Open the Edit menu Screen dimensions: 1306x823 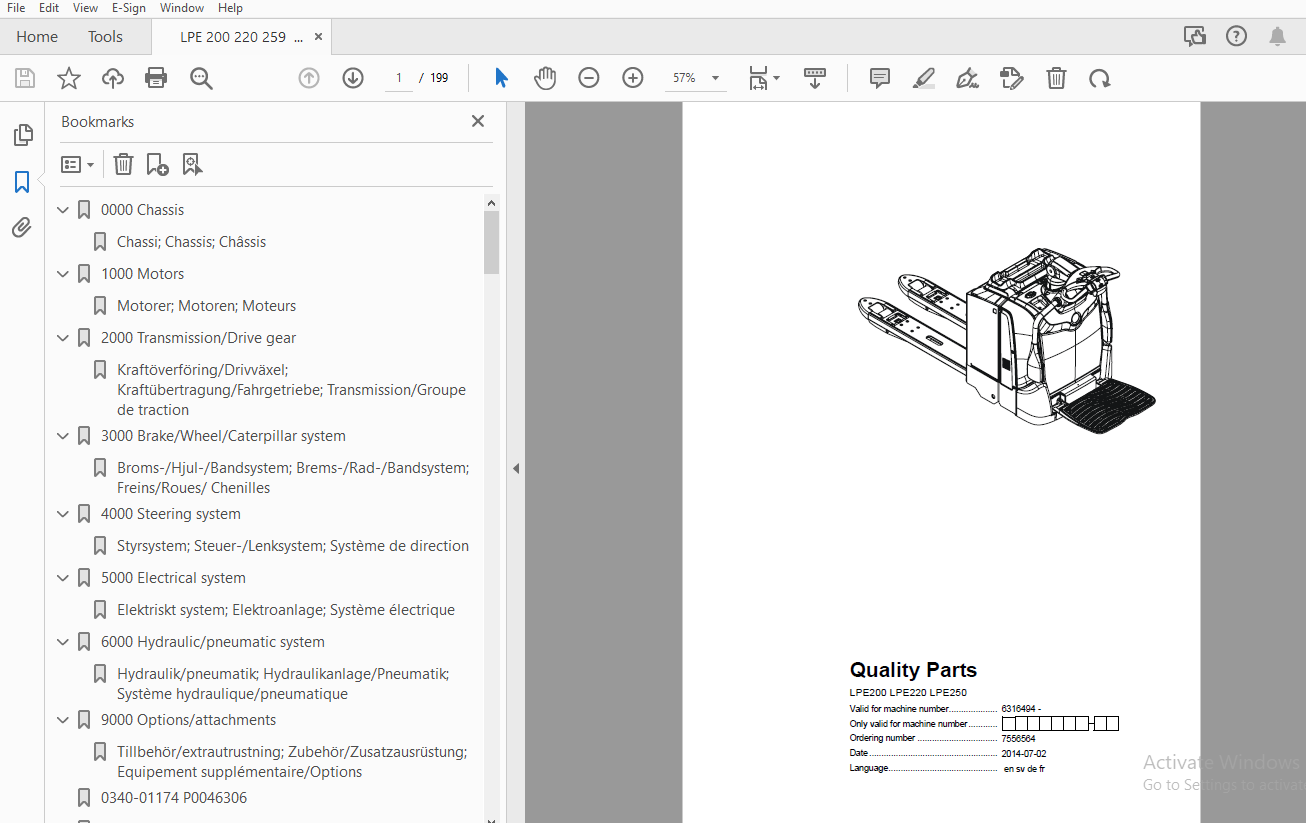coord(49,8)
